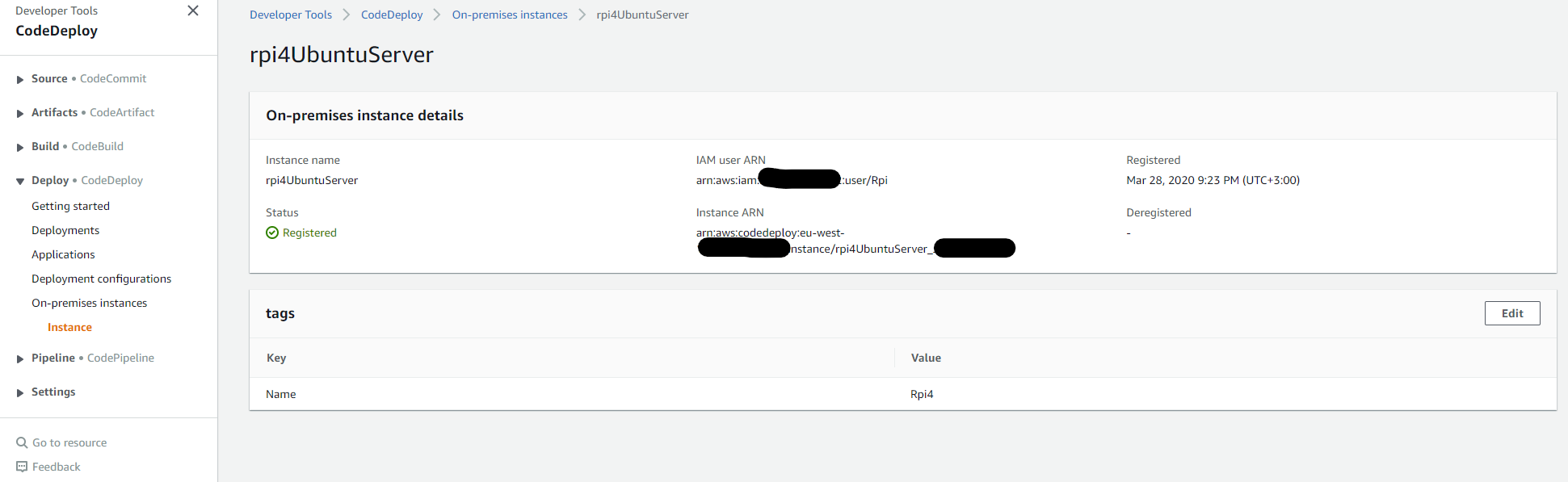Expand the Artifacts CodeArtifact section arrow
This screenshot has width=1568, height=482.
[x=20, y=113]
